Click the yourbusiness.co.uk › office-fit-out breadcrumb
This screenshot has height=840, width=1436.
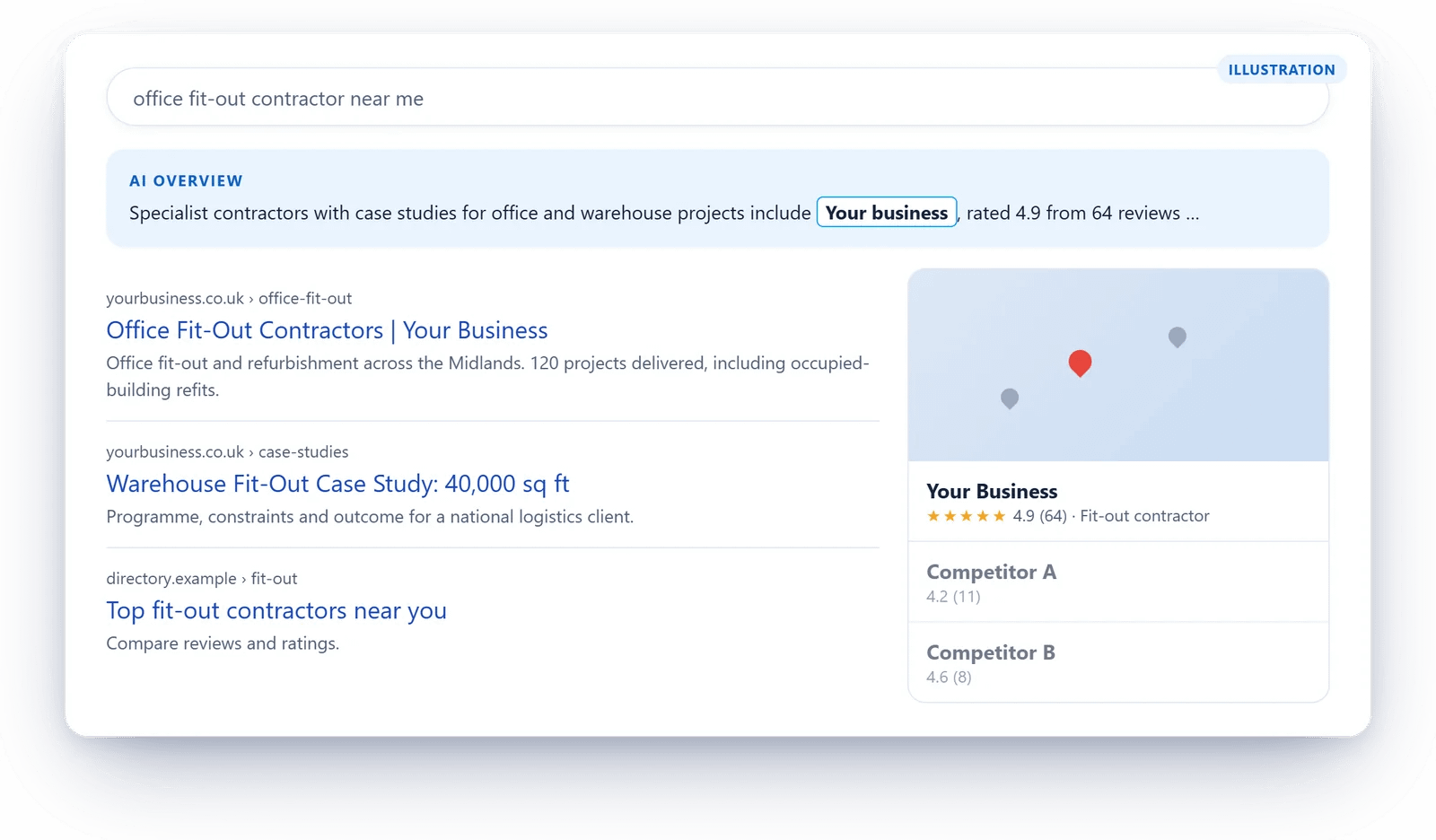click(229, 298)
